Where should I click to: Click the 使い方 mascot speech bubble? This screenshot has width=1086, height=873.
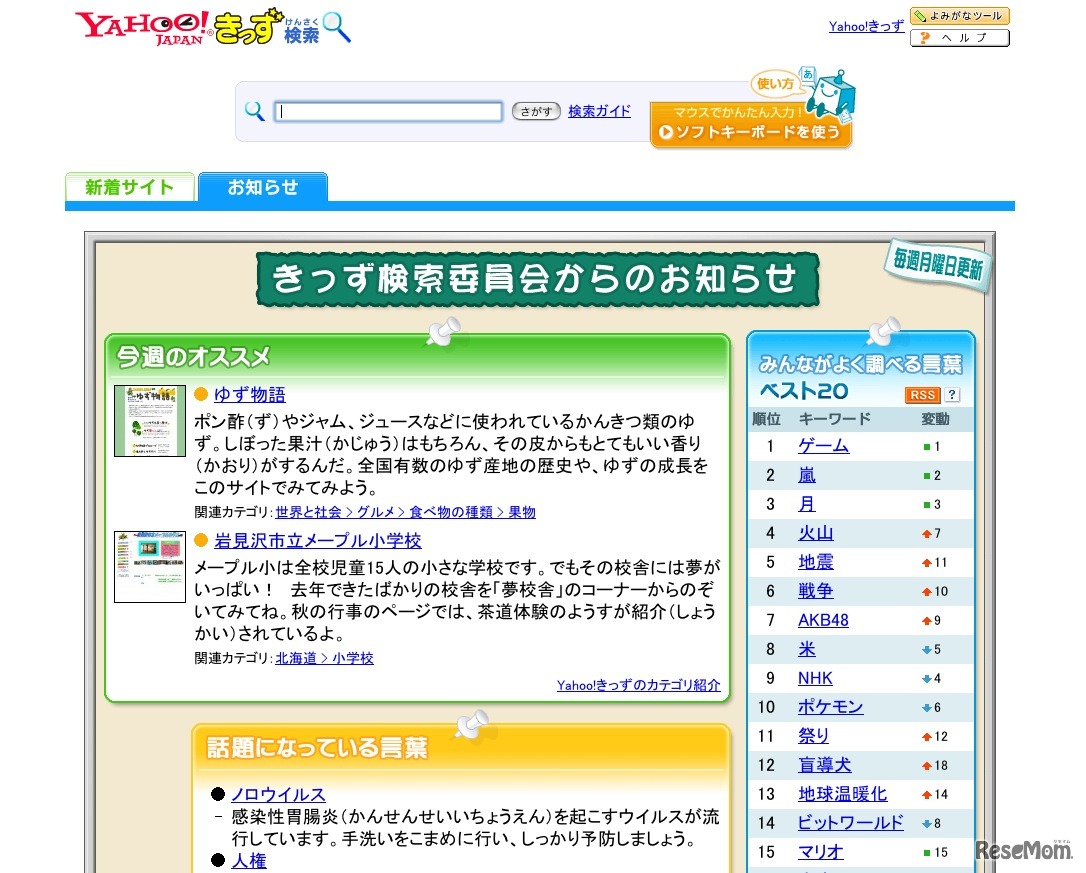point(775,84)
